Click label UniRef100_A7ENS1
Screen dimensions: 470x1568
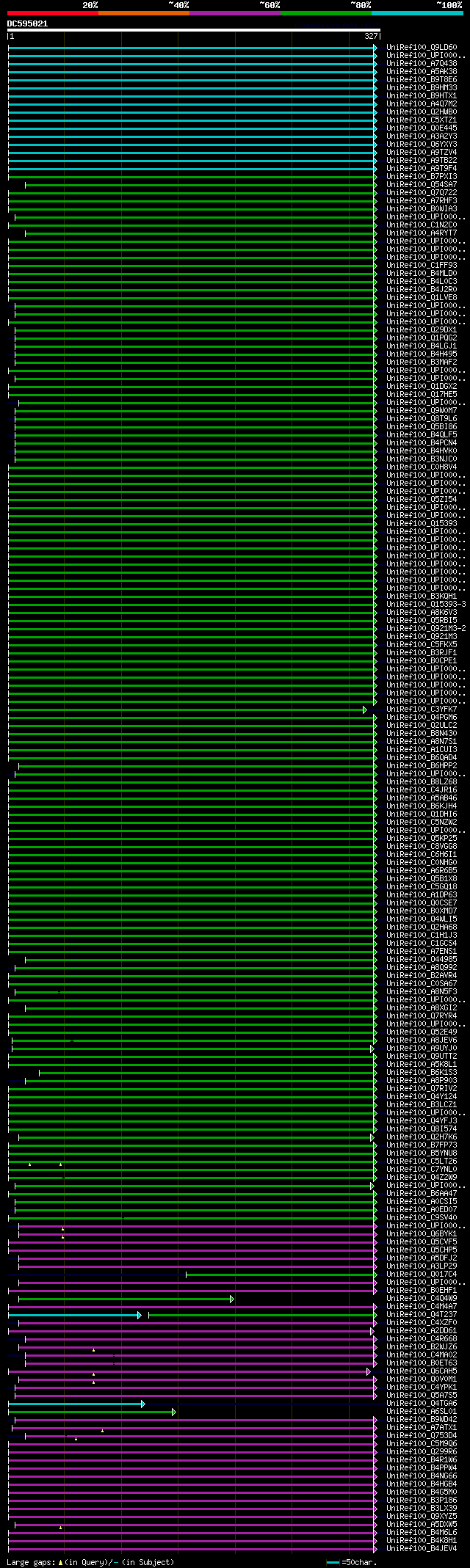pyautogui.click(x=422, y=952)
